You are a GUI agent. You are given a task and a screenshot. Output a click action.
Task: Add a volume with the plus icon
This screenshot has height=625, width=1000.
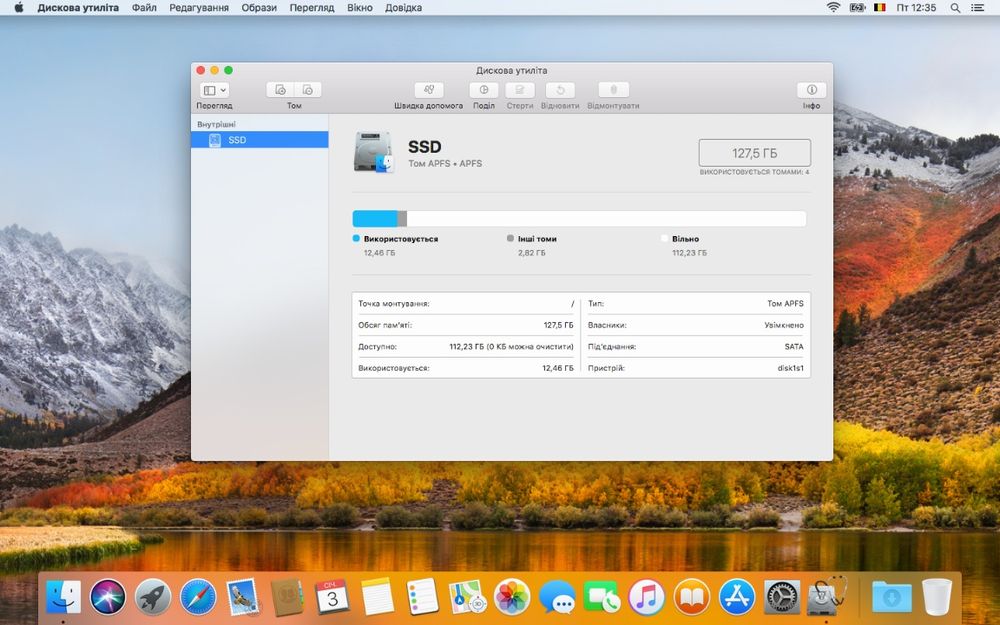(280, 90)
